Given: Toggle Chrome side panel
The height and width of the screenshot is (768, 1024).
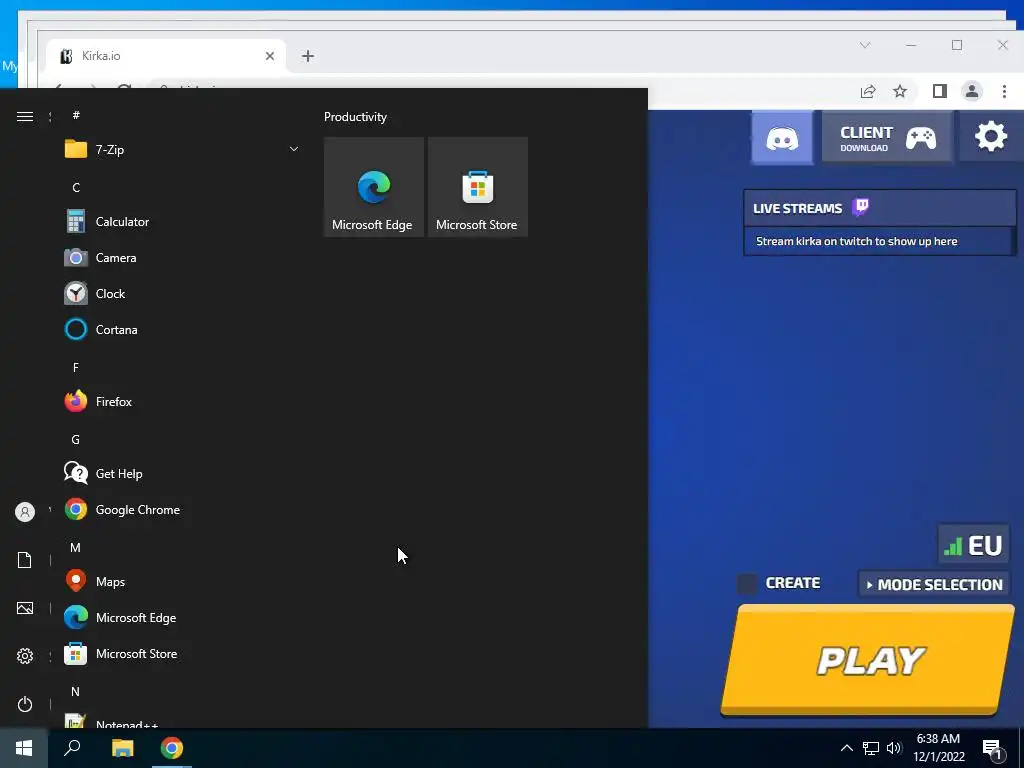Looking at the screenshot, I should click(940, 91).
